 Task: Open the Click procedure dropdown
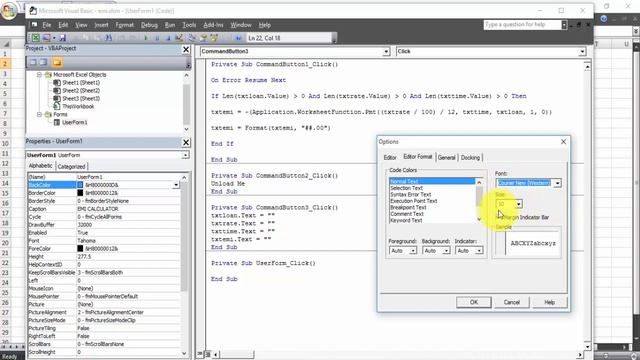582,51
